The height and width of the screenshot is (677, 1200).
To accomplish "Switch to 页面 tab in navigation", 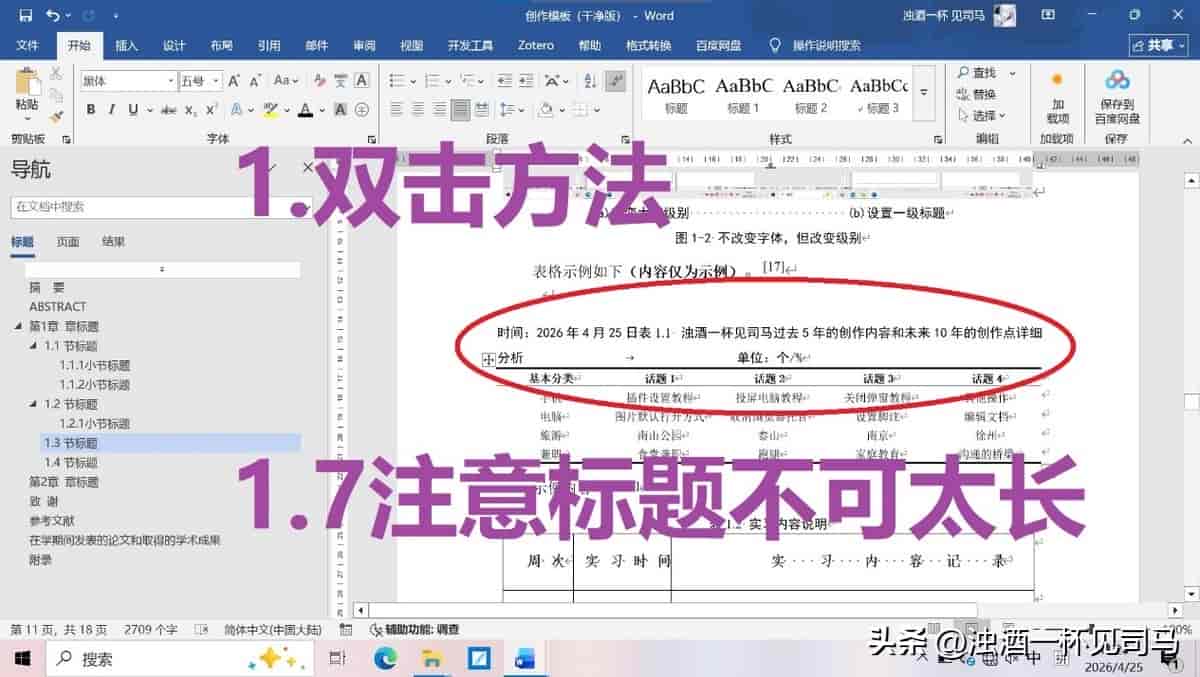I will (68, 242).
